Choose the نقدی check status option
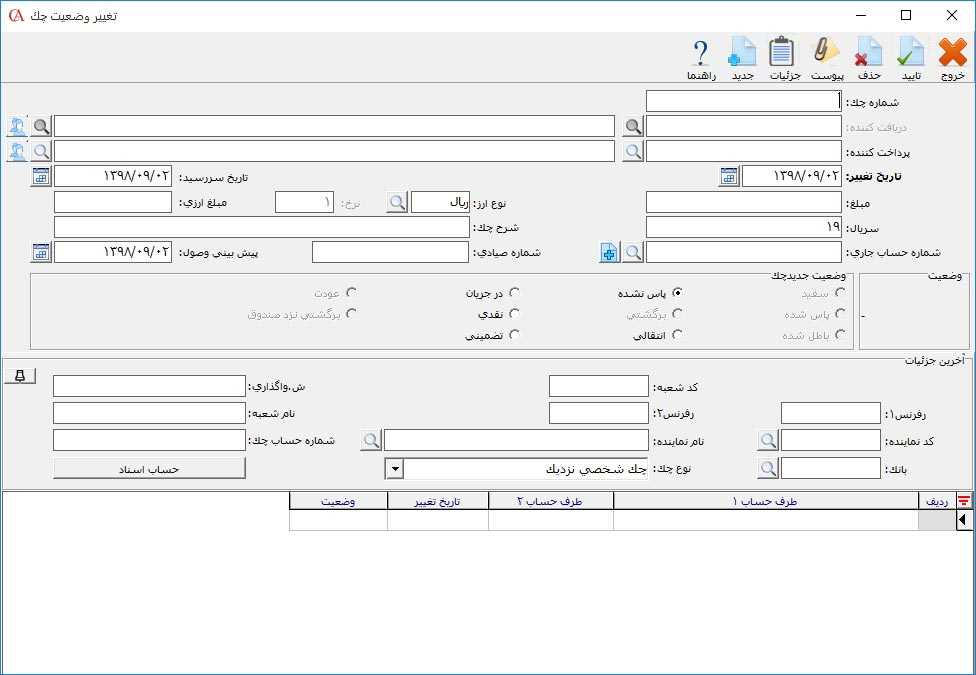The image size is (976, 675). [x=514, y=314]
